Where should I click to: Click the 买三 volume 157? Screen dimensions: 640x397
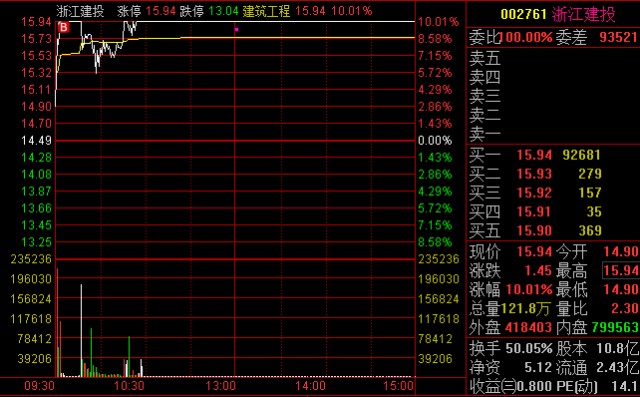(x=590, y=193)
